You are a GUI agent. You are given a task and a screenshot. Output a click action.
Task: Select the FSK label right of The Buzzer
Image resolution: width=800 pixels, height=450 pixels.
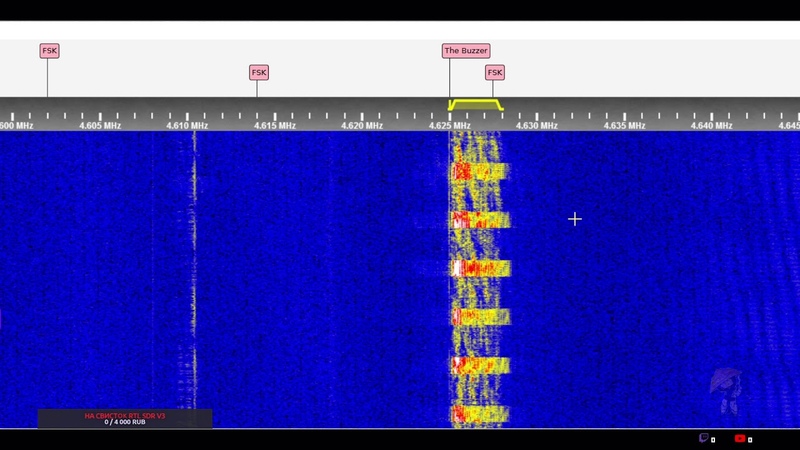click(x=495, y=72)
